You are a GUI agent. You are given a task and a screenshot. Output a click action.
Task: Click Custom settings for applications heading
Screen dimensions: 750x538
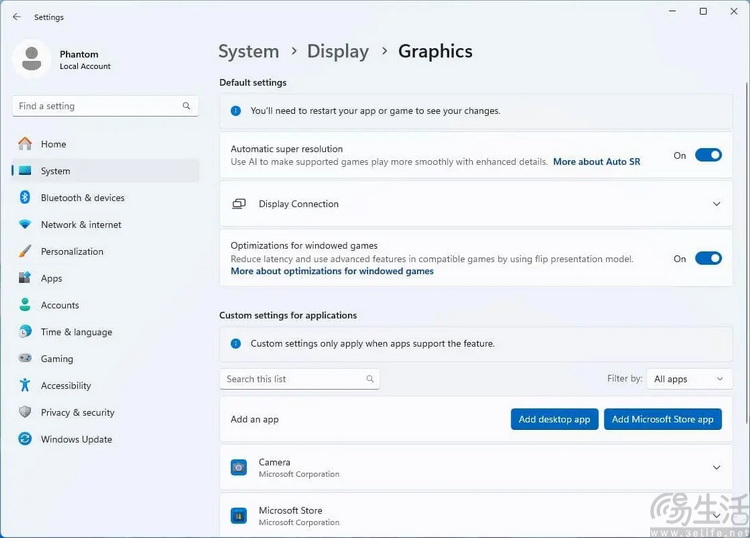coord(288,315)
